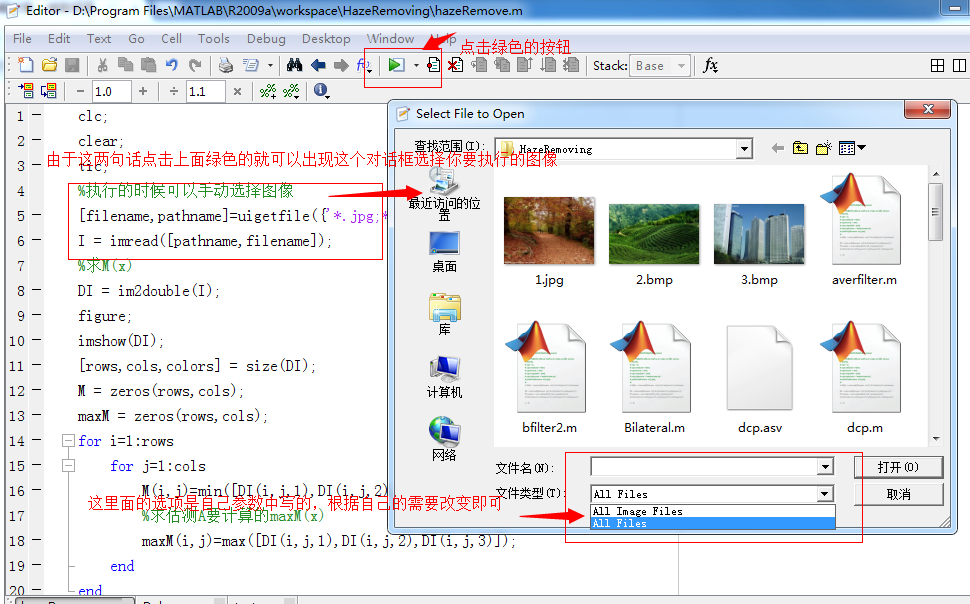
Task: Set or clear a breakpoint icon
Action: [x=434, y=65]
